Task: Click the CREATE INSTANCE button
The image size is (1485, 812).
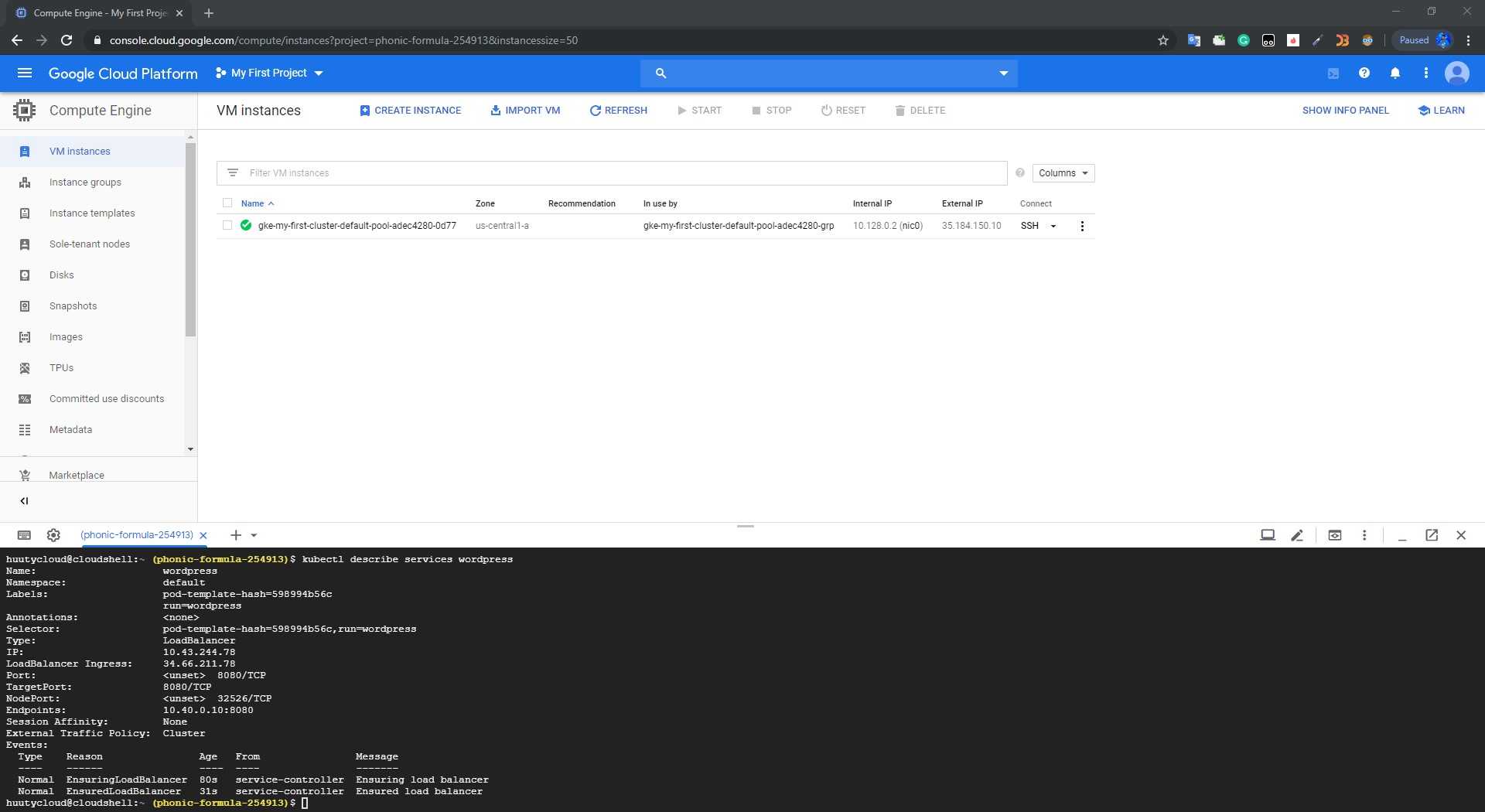Action: pos(411,111)
